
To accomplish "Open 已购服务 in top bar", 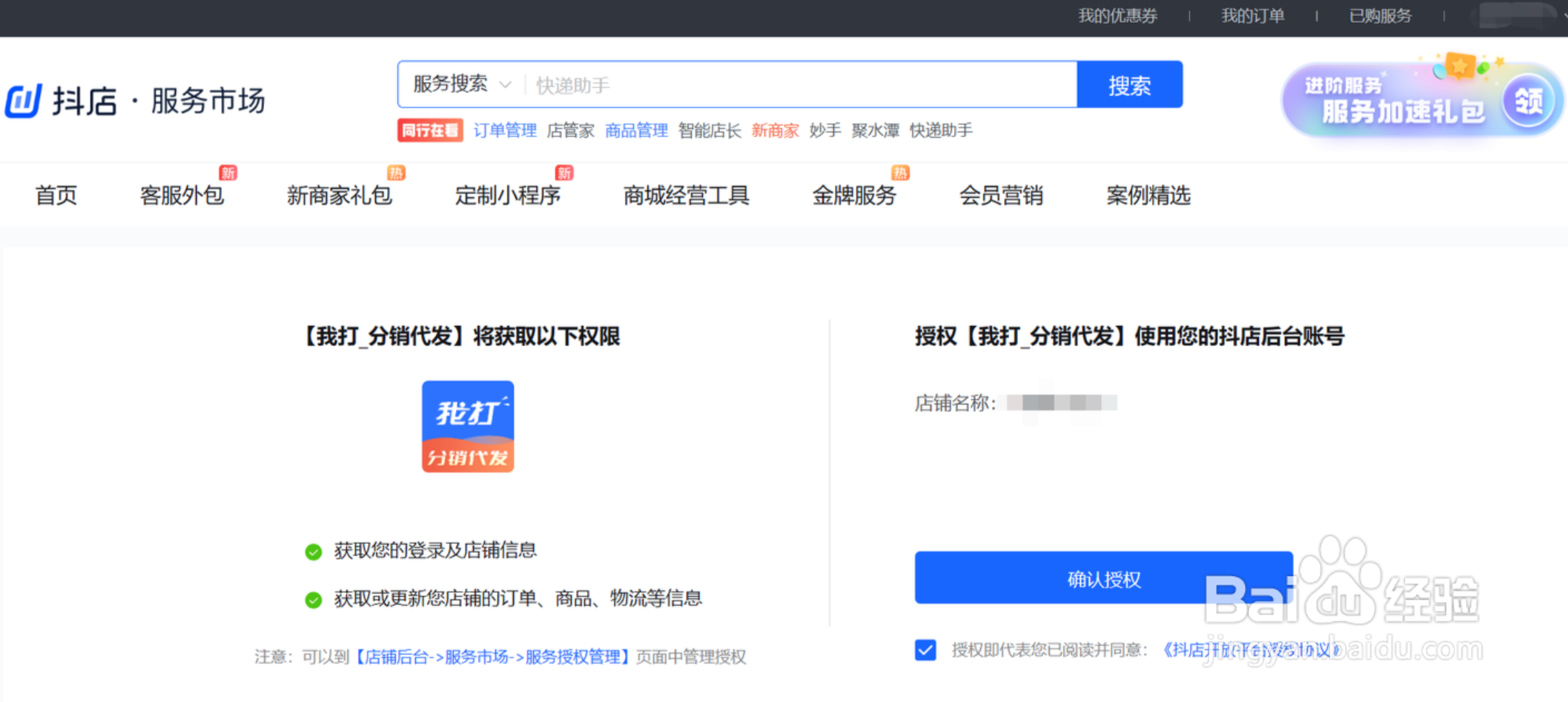I will click(x=1380, y=16).
